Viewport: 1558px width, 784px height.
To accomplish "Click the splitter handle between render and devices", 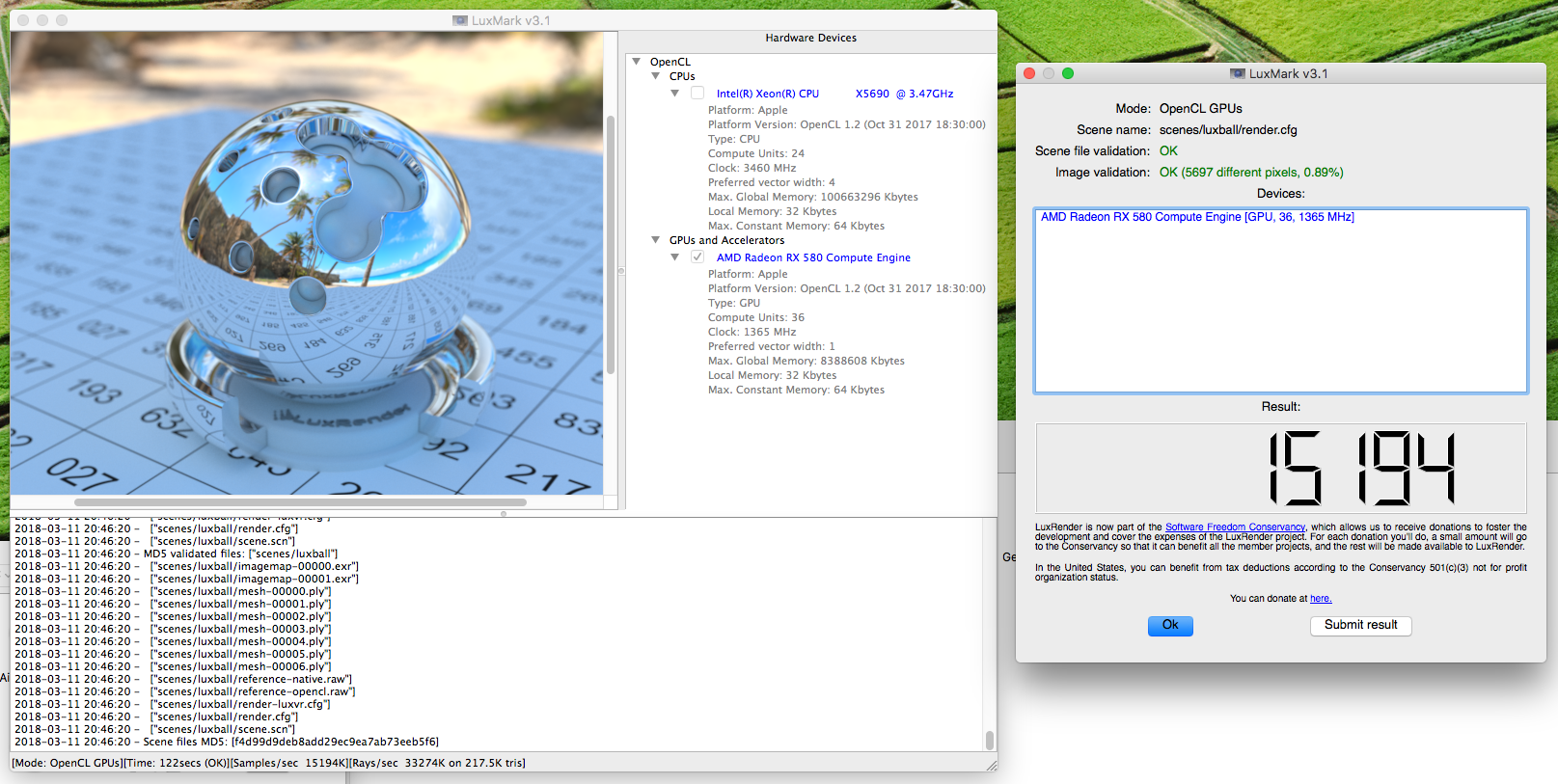I will pyautogui.click(x=620, y=271).
